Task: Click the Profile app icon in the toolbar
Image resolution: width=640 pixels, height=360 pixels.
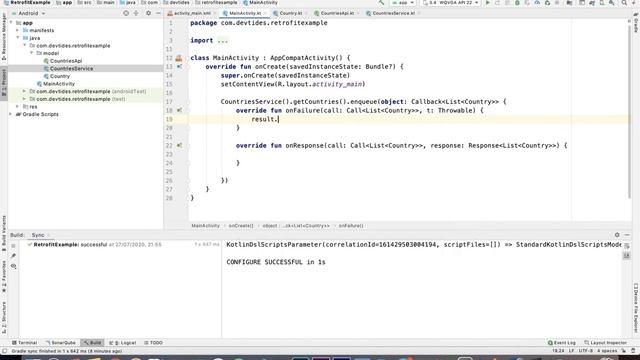Action: (x=537, y=3)
